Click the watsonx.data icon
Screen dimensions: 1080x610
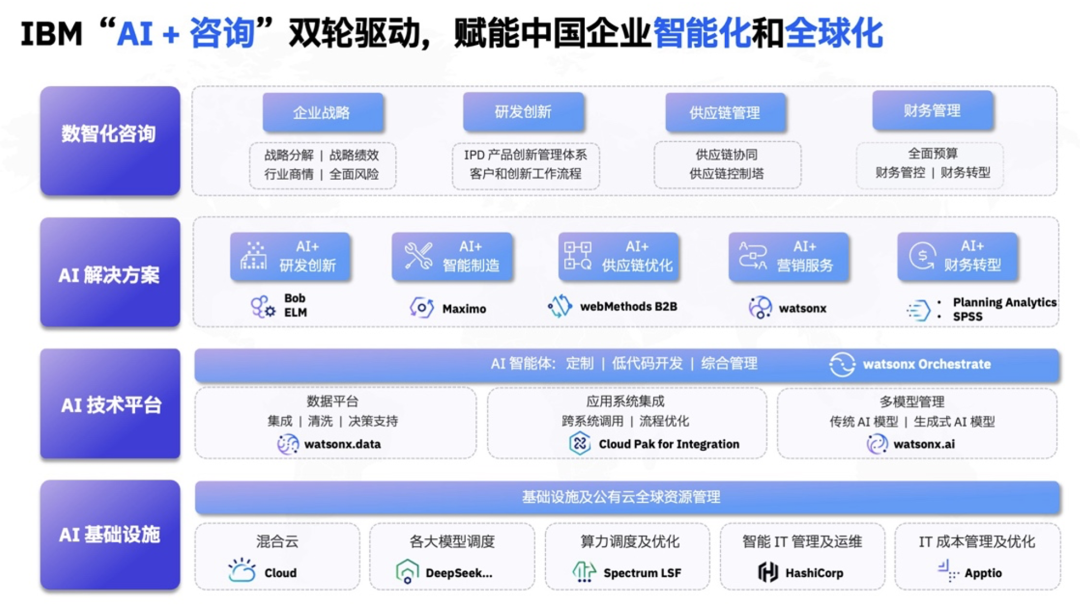pos(288,444)
